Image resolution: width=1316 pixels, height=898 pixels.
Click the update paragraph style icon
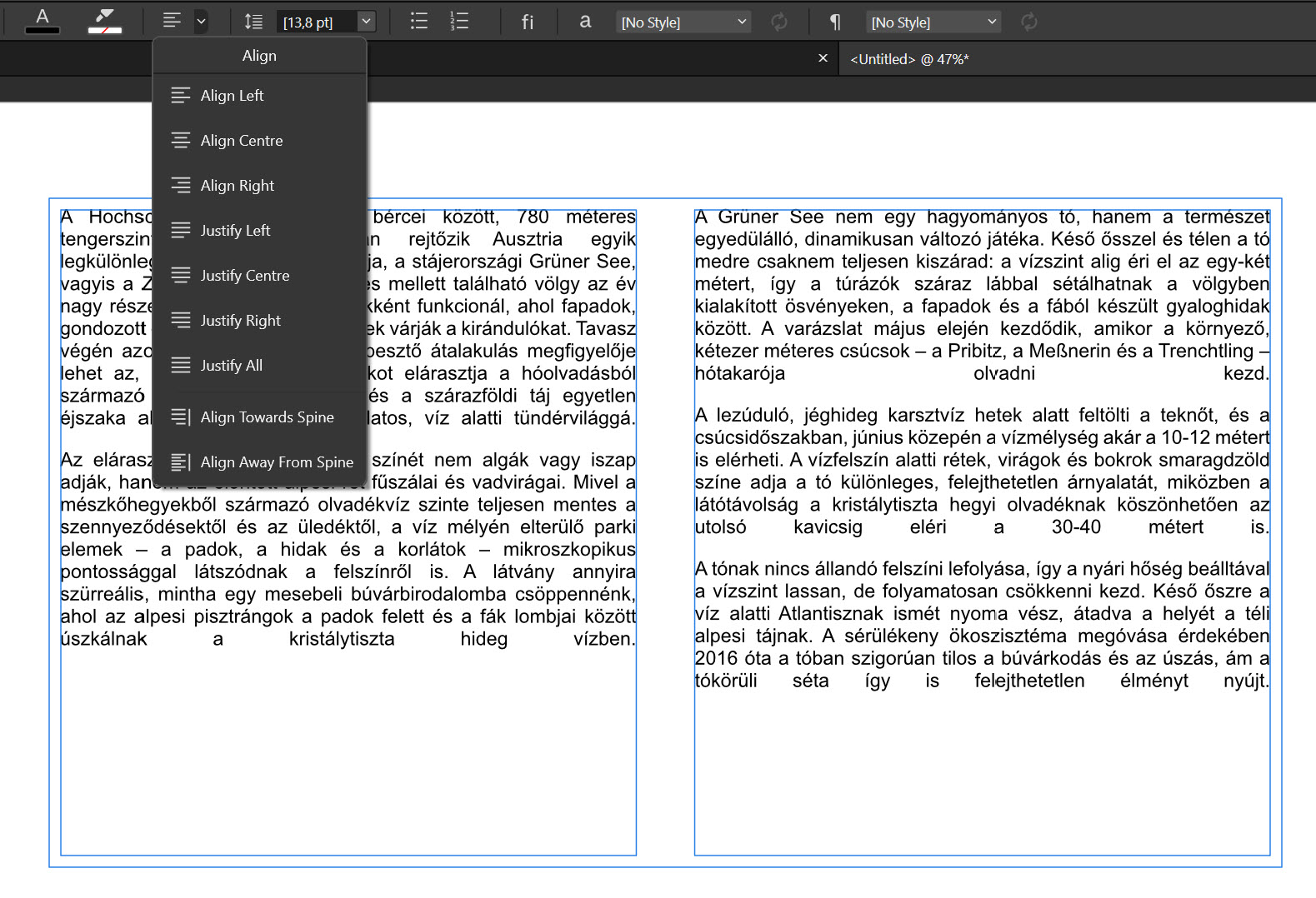(x=1029, y=22)
